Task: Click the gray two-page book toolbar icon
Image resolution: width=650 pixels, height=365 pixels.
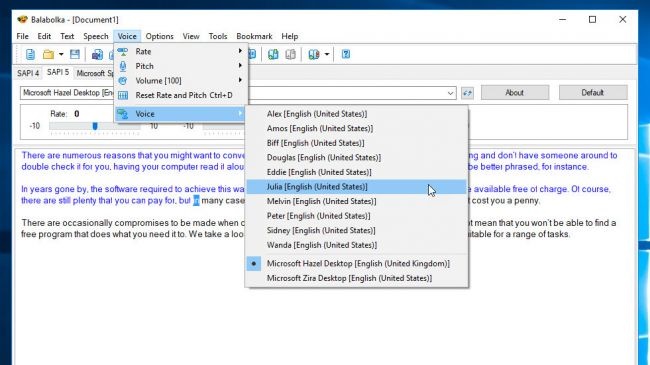Action: (291, 54)
